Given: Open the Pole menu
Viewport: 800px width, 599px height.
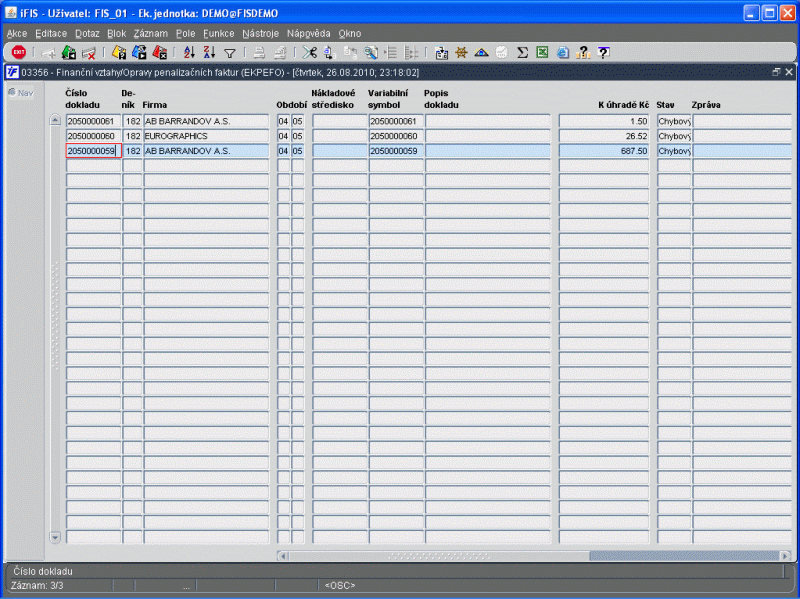Looking at the screenshot, I should [x=186, y=34].
